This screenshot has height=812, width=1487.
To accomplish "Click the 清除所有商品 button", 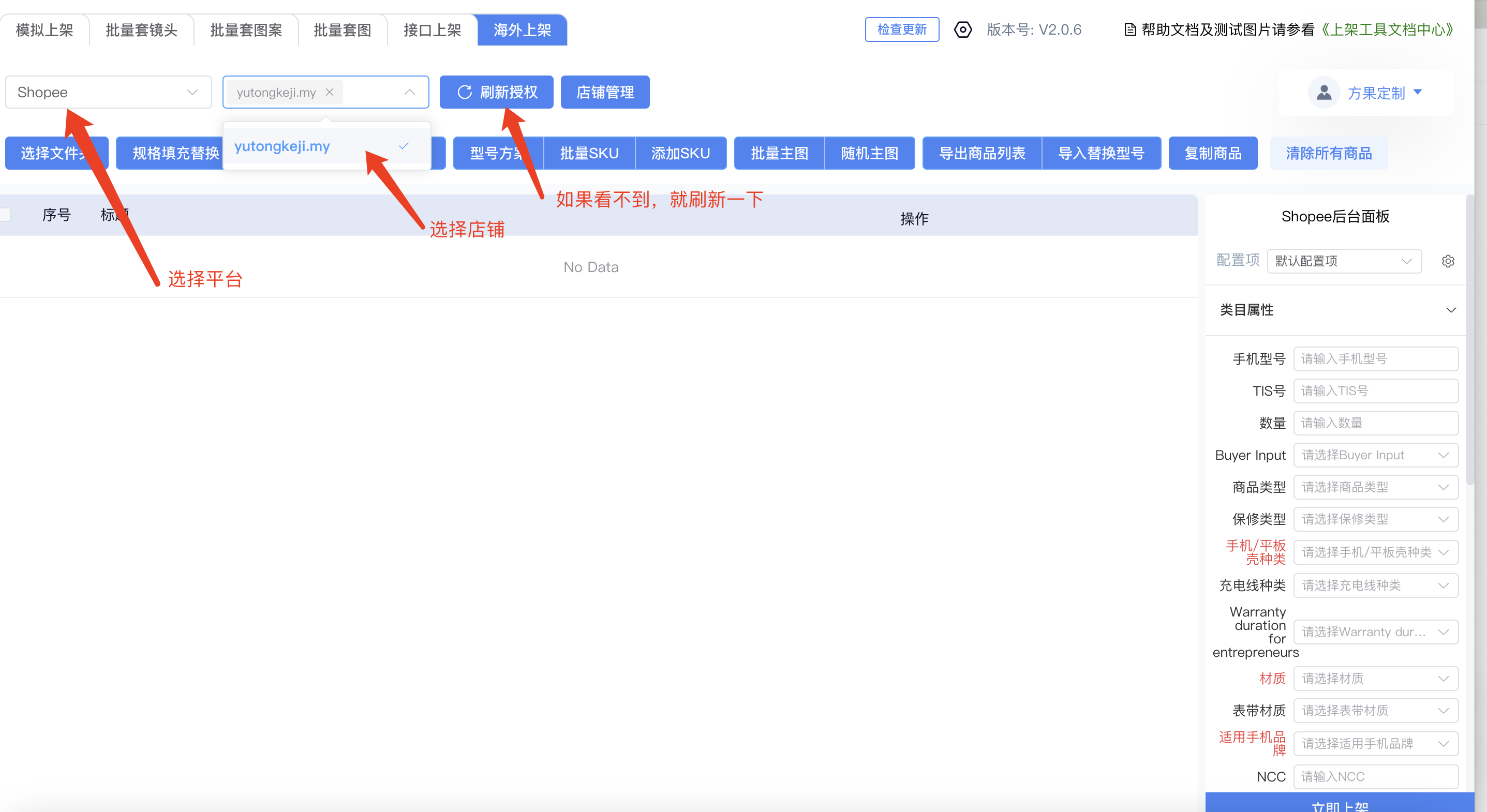I will pyautogui.click(x=1328, y=154).
